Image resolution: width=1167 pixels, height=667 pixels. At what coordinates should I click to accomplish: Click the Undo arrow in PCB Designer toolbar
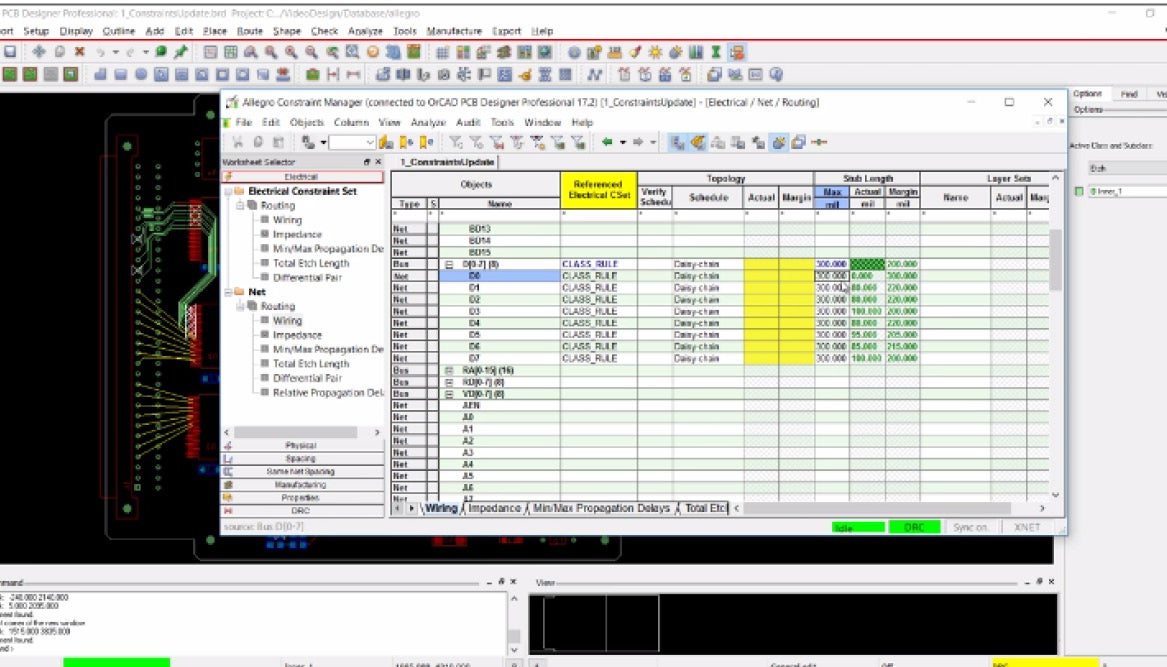[100, 53]
